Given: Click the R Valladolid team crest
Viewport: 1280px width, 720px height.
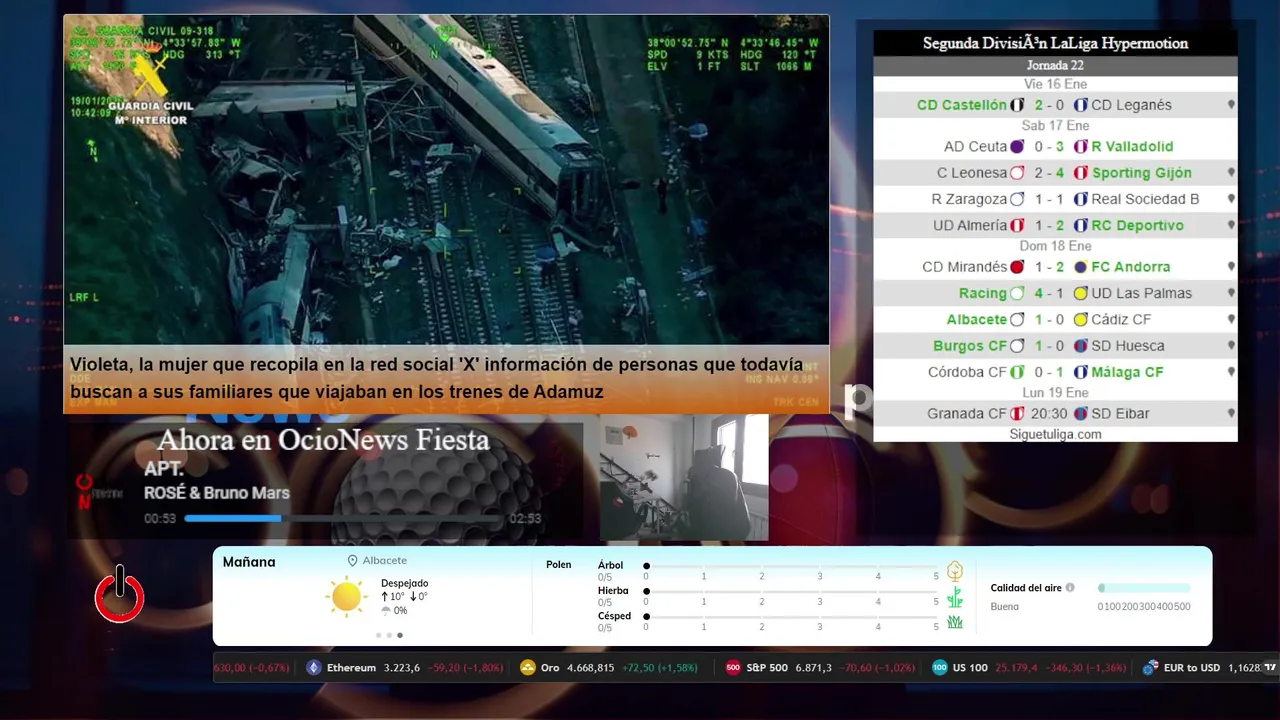Looking at the screenshot, I should 1081,146.
